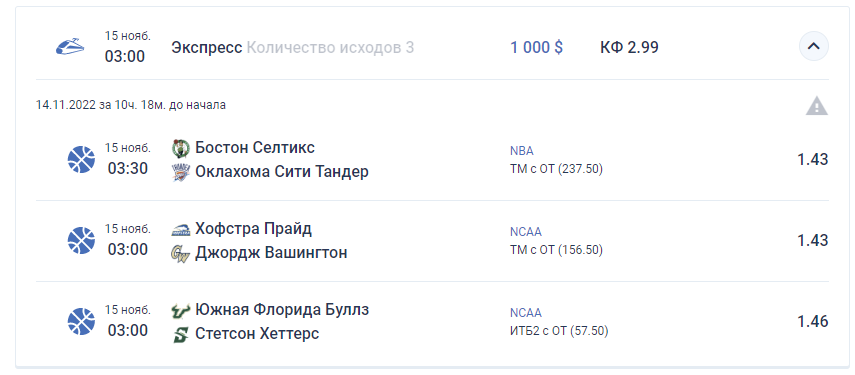Click basketball icon for Boston Celtics match
The image size is (855, 375).
coord(81,160)
